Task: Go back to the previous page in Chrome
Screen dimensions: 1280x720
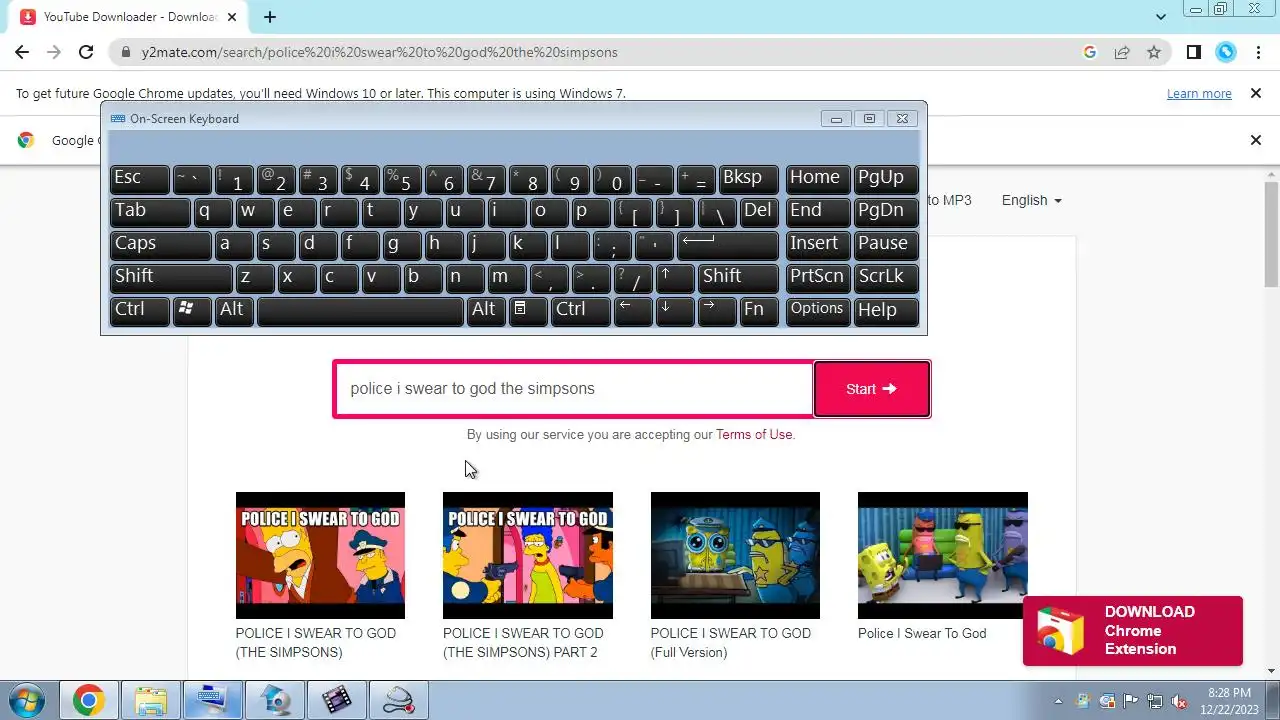Action: tap(22, 52)
